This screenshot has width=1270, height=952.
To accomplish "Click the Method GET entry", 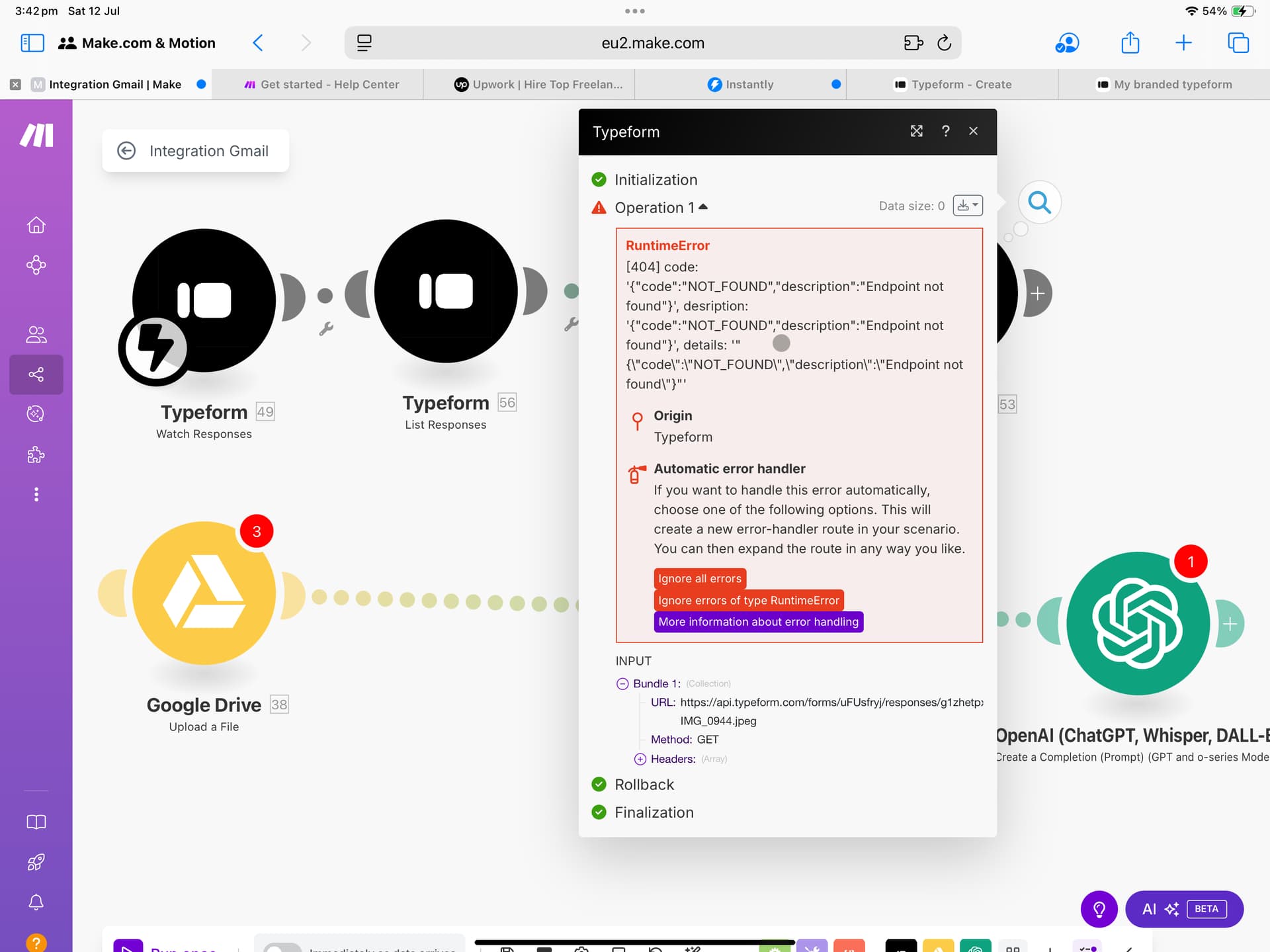I will click(x=685, y=740).
